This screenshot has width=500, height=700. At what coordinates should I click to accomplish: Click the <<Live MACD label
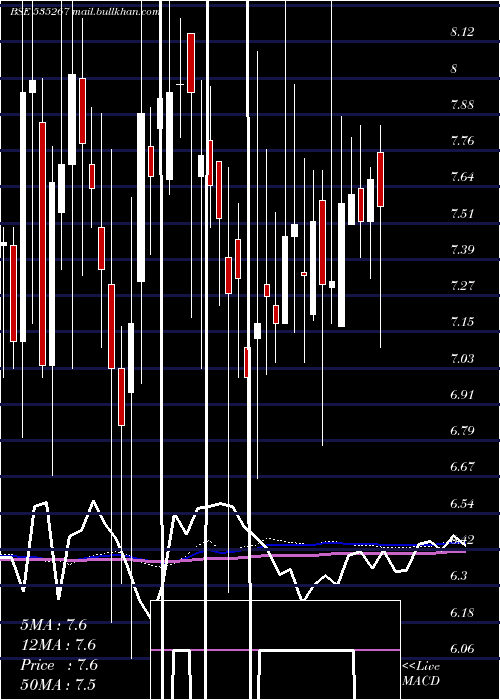pos(421,674)
